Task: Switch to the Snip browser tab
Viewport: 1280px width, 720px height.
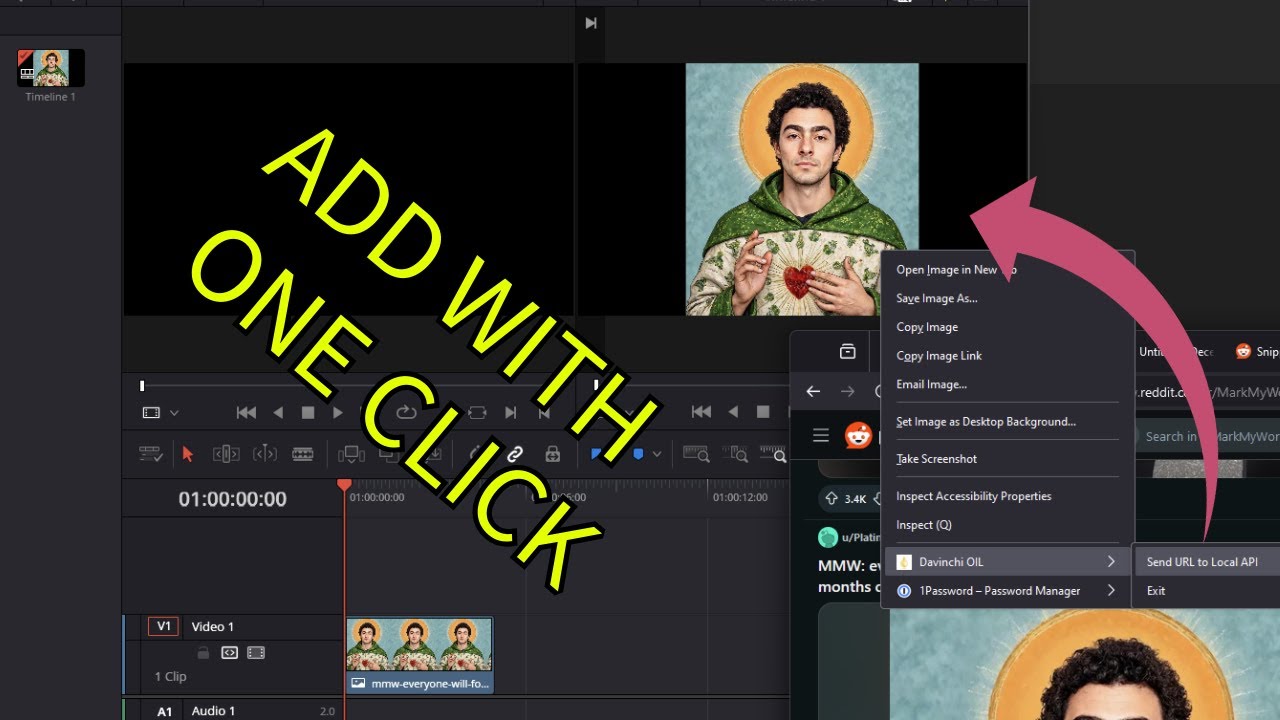Action: click(x=1258, y=351)
